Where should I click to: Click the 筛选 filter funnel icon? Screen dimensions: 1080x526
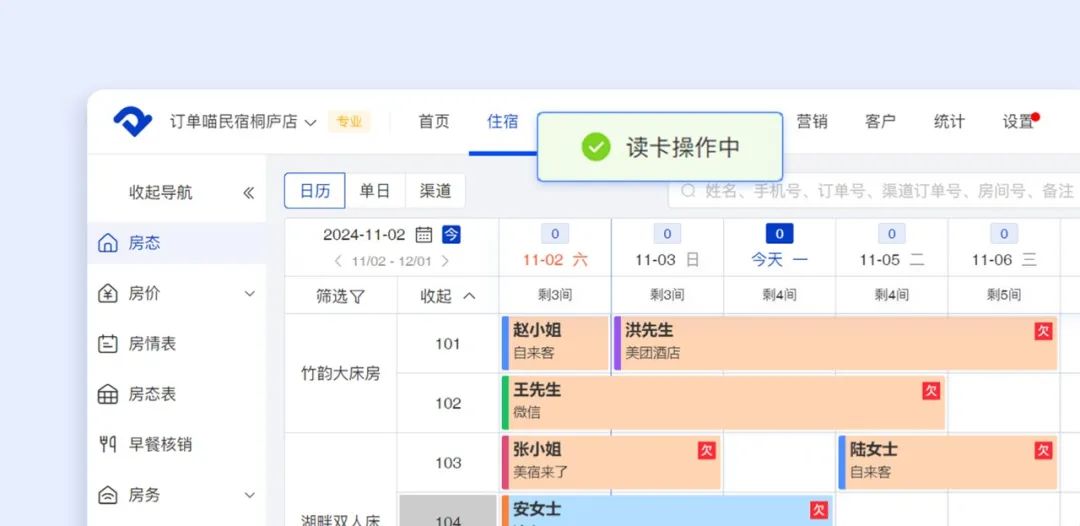357,297
